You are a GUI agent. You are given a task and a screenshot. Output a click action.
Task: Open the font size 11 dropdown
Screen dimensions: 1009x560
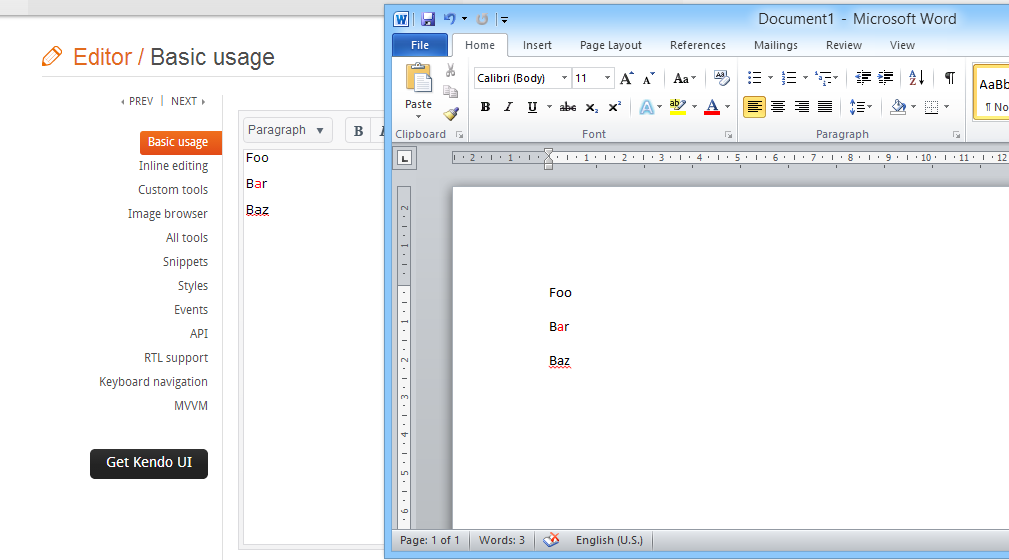[x=607, y=78]
